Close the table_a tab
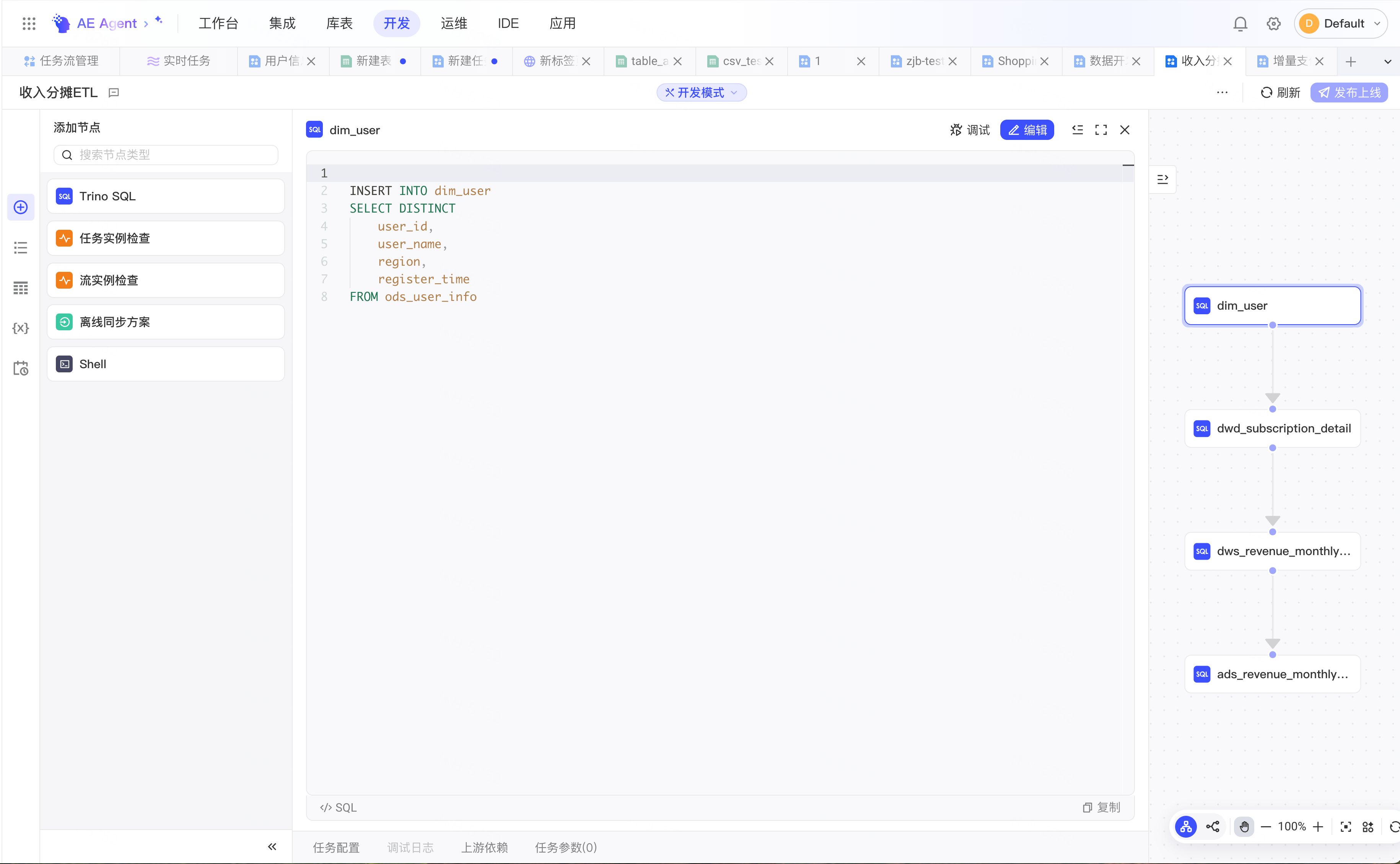The height and width of the screenshot is (864, 1400). click(677, 61)
